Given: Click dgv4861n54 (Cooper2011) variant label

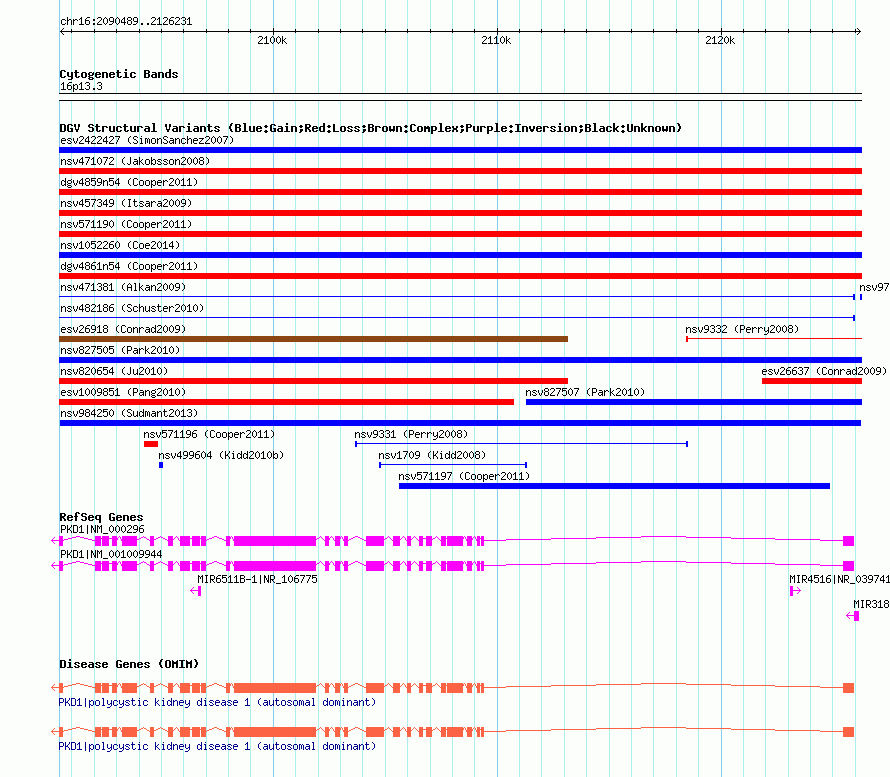Looking at the screenshot, I should pos(129,266).
